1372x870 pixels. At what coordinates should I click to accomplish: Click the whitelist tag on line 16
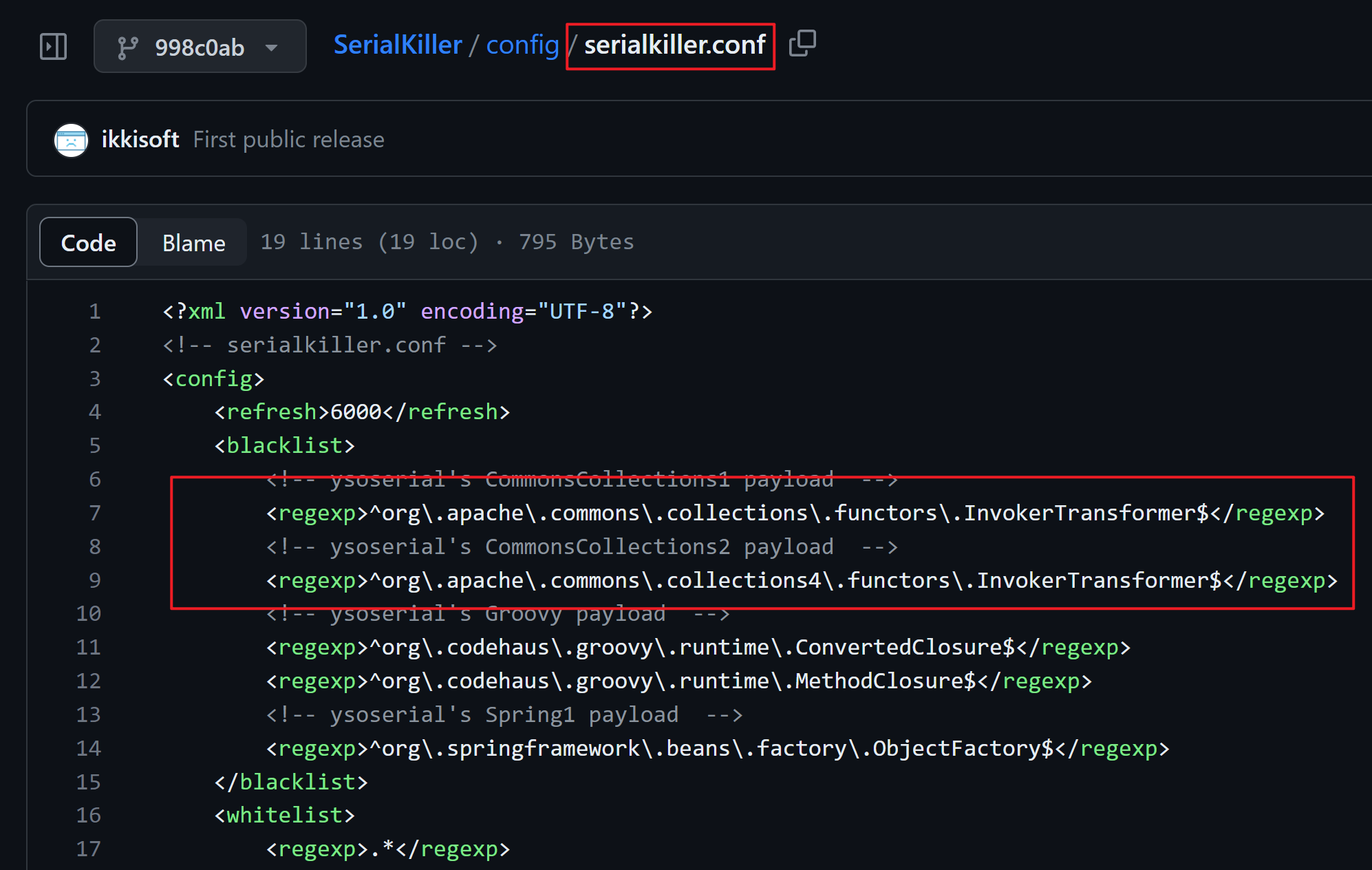pyautogui.click(x=284, y=815)
